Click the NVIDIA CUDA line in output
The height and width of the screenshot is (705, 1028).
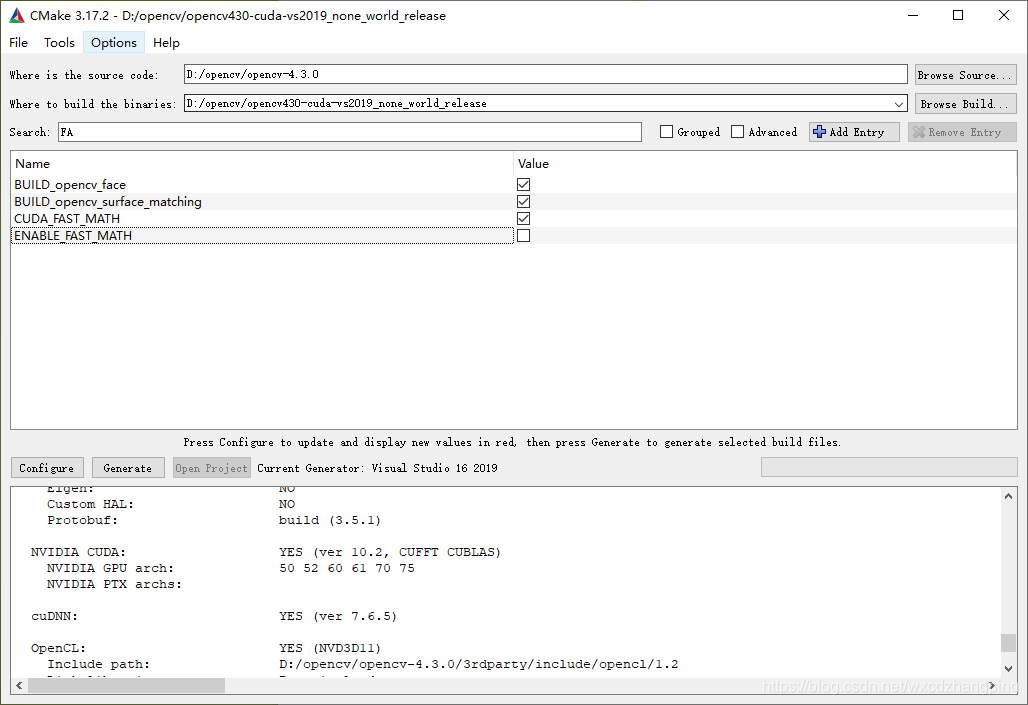click(266, 552)
